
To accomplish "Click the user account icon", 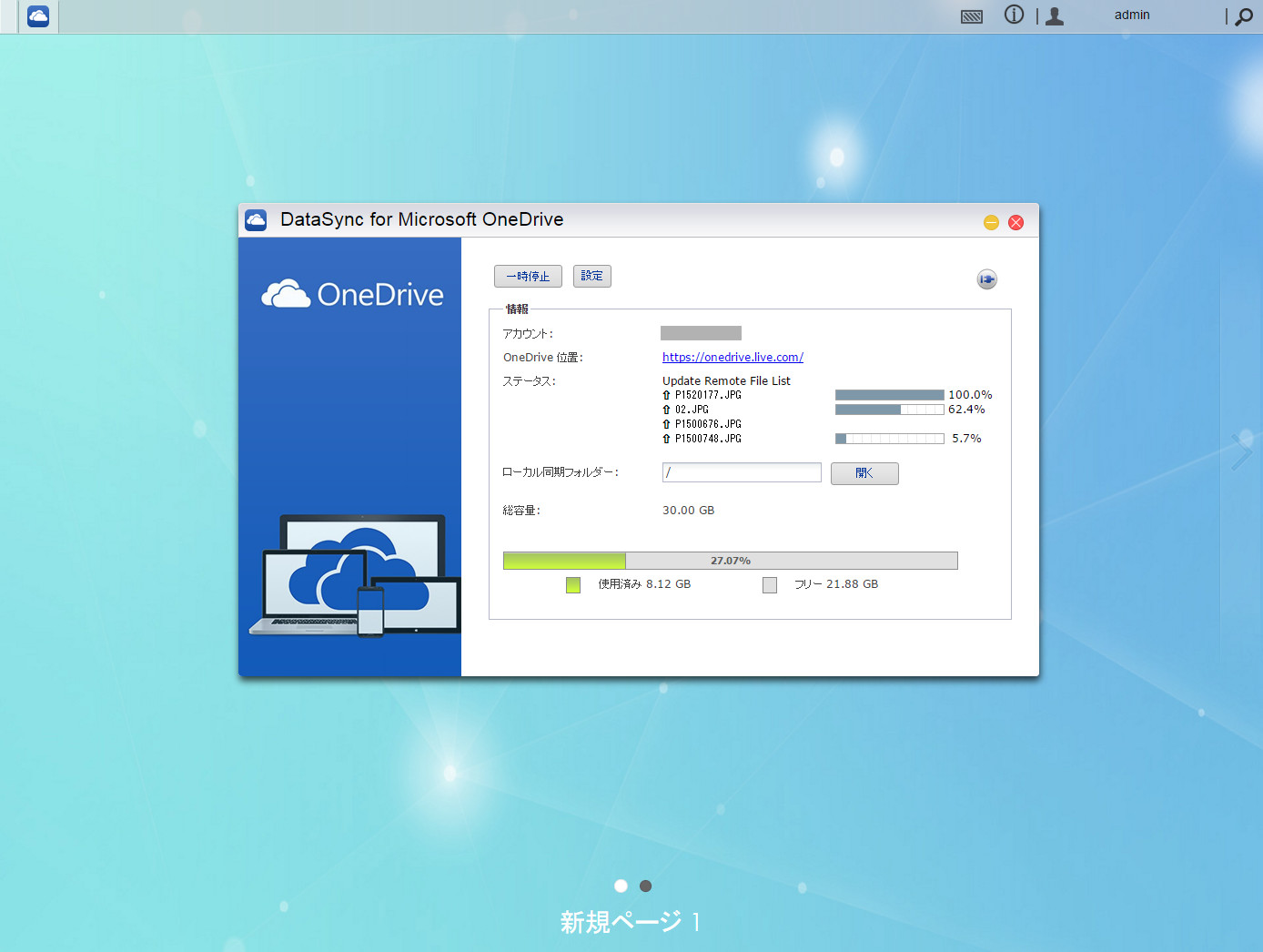I will point(1055,15).
